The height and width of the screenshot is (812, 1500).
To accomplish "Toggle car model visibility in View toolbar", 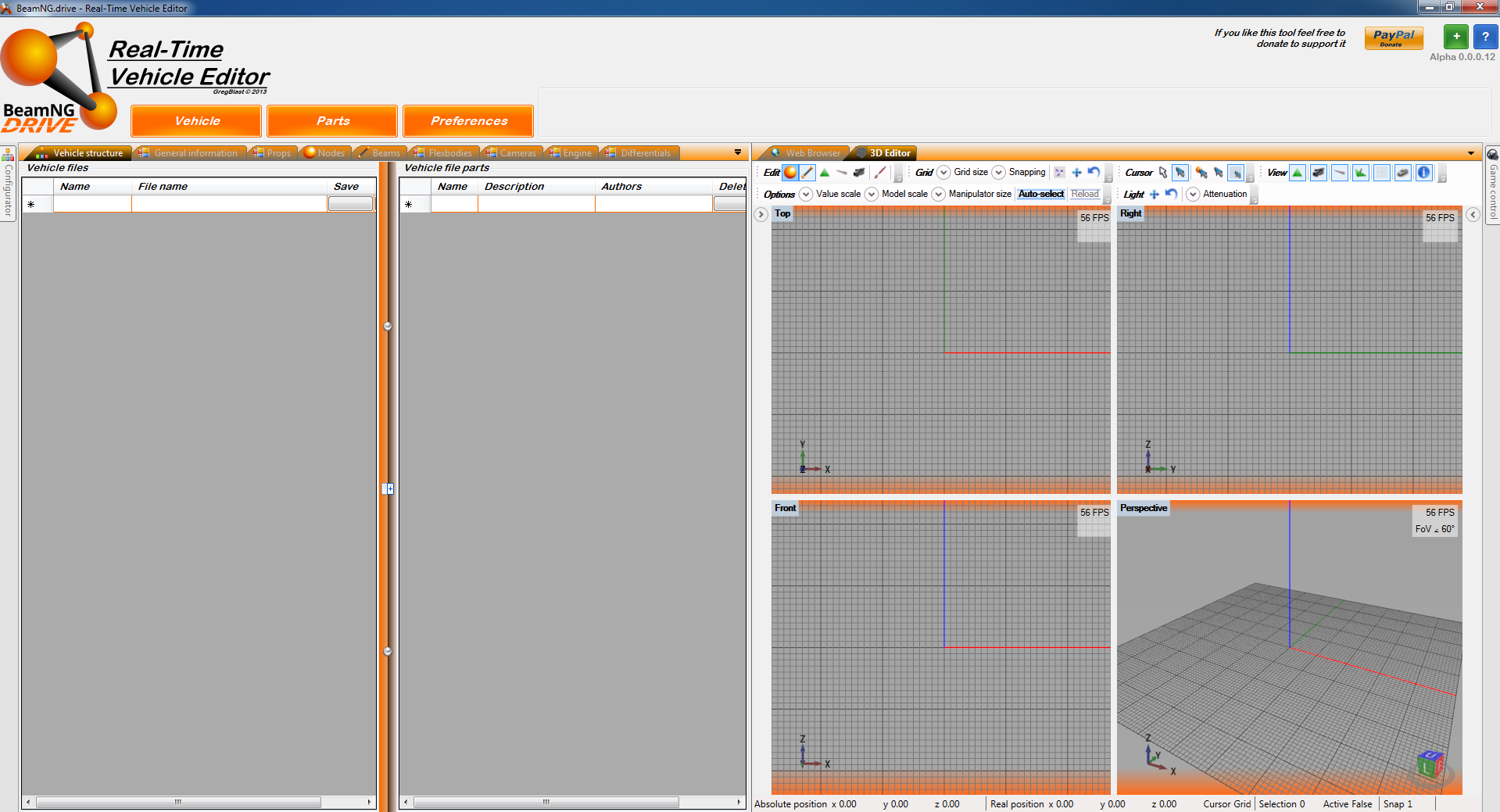I will point(1403,173).
